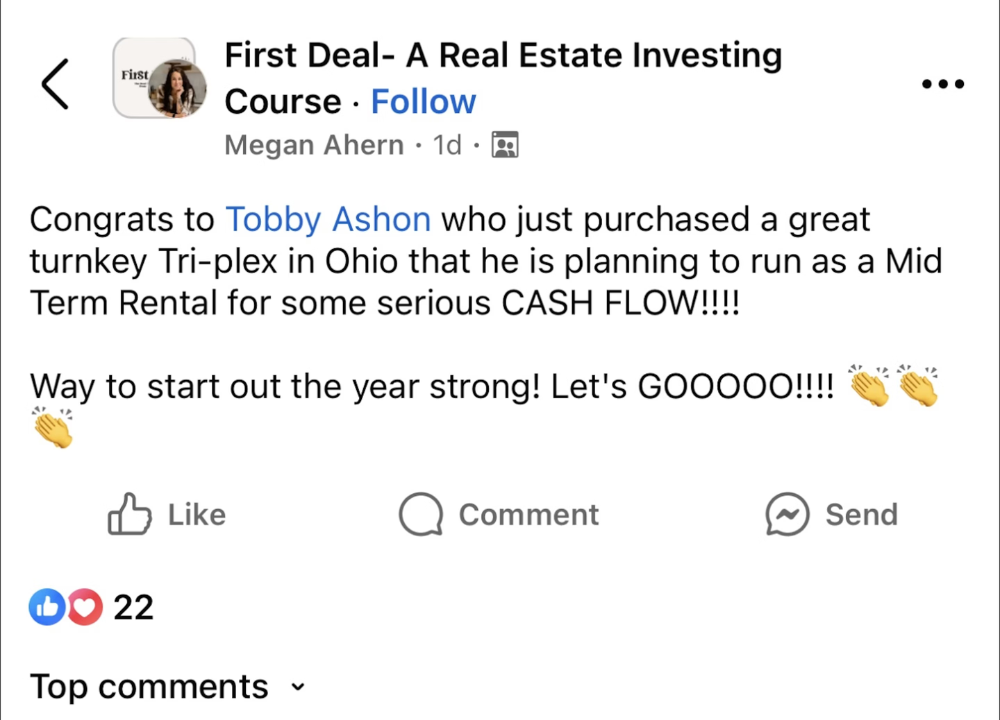This screenshot has width=1000, height=720.
Task: Expand the Top comments sort dropdown
Action: coord(150,687)
